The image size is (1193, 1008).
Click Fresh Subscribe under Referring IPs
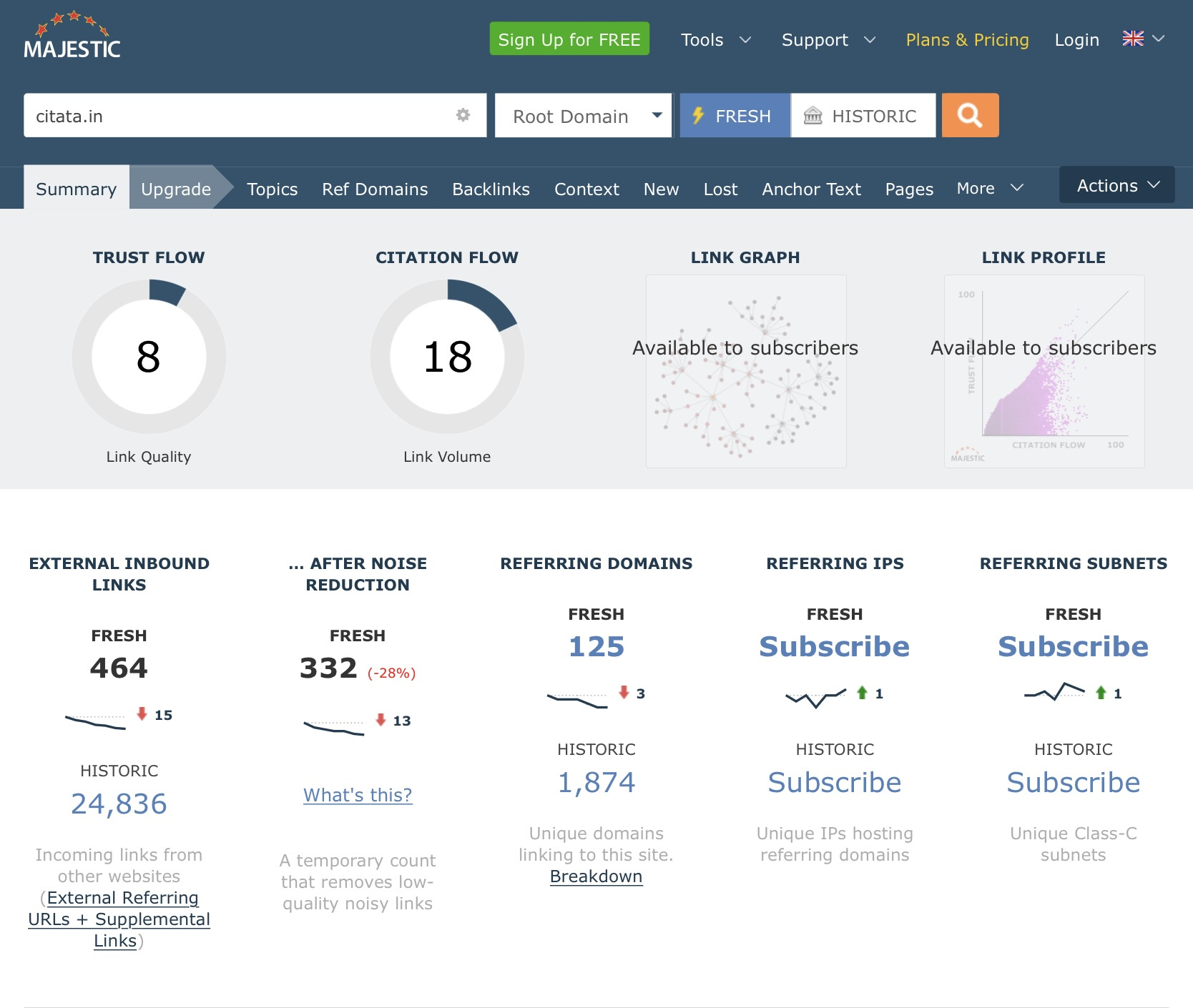835,646
